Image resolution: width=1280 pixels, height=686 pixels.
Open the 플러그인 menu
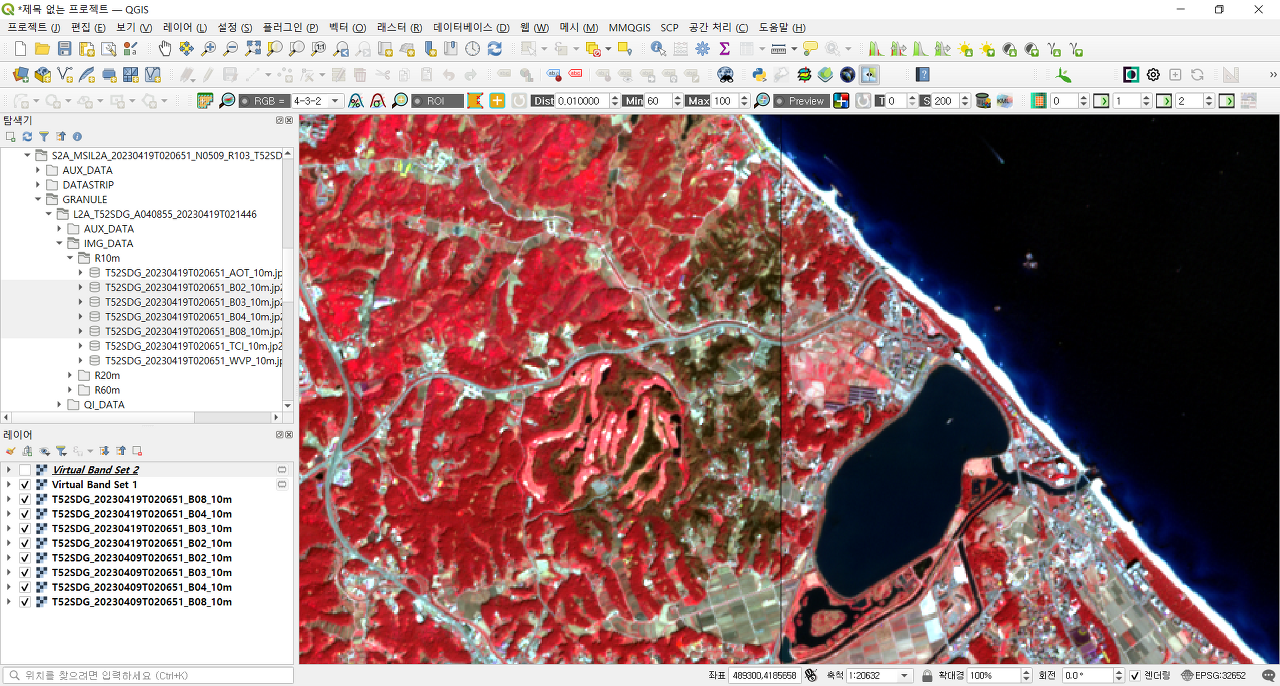pyautogui.click(x=290, y=27)
